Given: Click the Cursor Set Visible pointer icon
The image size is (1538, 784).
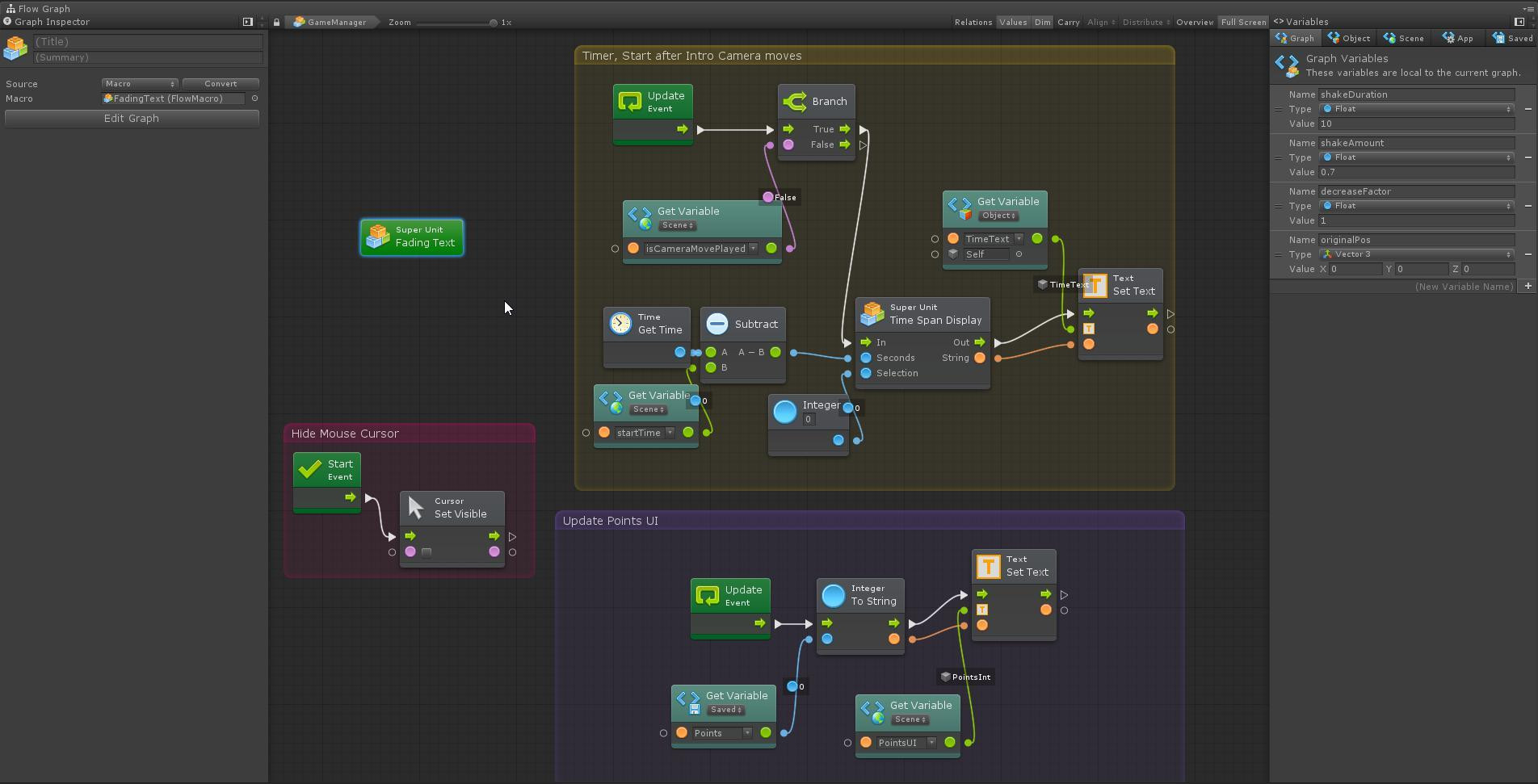Looking at the screenshot, I should point(417,508).
